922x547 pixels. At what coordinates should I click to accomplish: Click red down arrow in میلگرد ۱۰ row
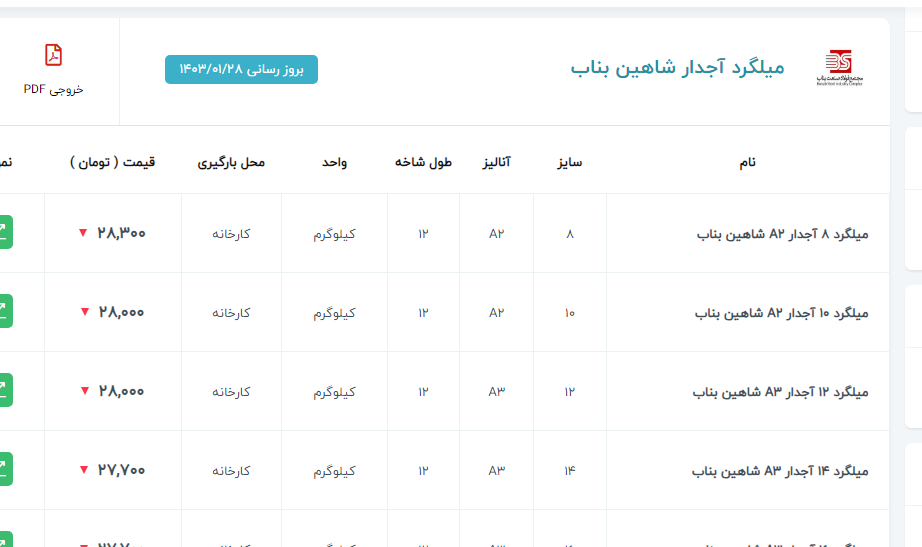[x=84, y=312]
